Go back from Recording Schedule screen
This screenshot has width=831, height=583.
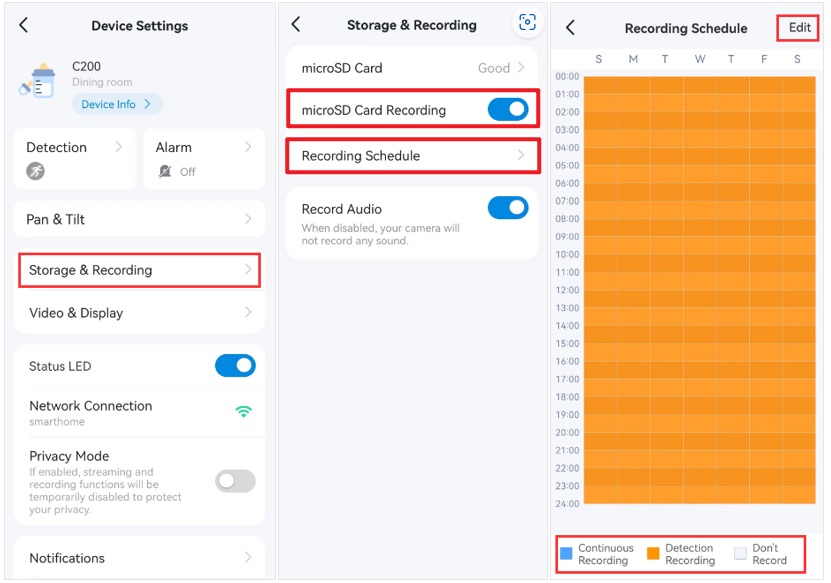(x=570, y=28)
